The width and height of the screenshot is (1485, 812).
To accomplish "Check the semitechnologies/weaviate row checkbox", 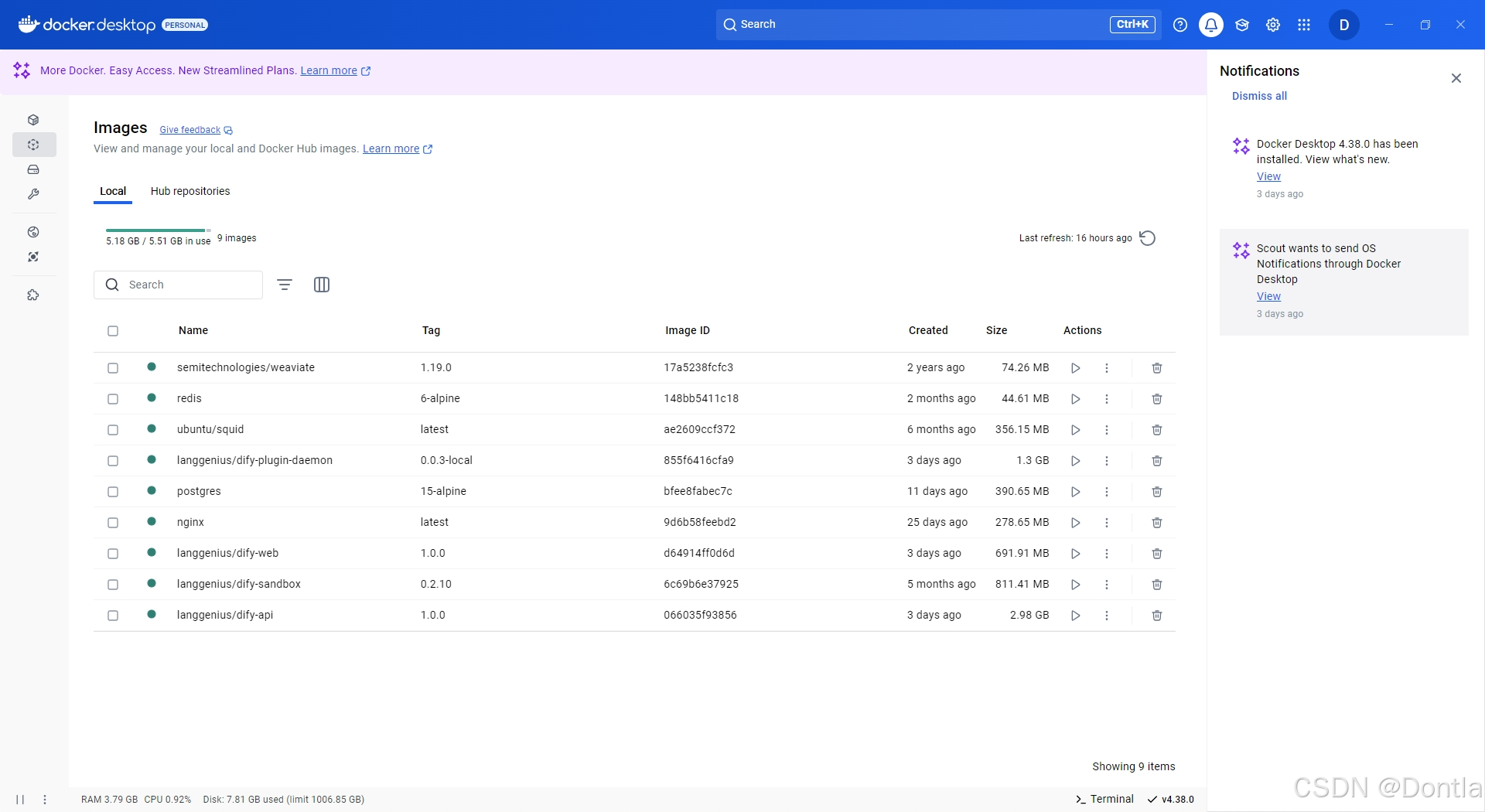I will (x=113, y=368).
